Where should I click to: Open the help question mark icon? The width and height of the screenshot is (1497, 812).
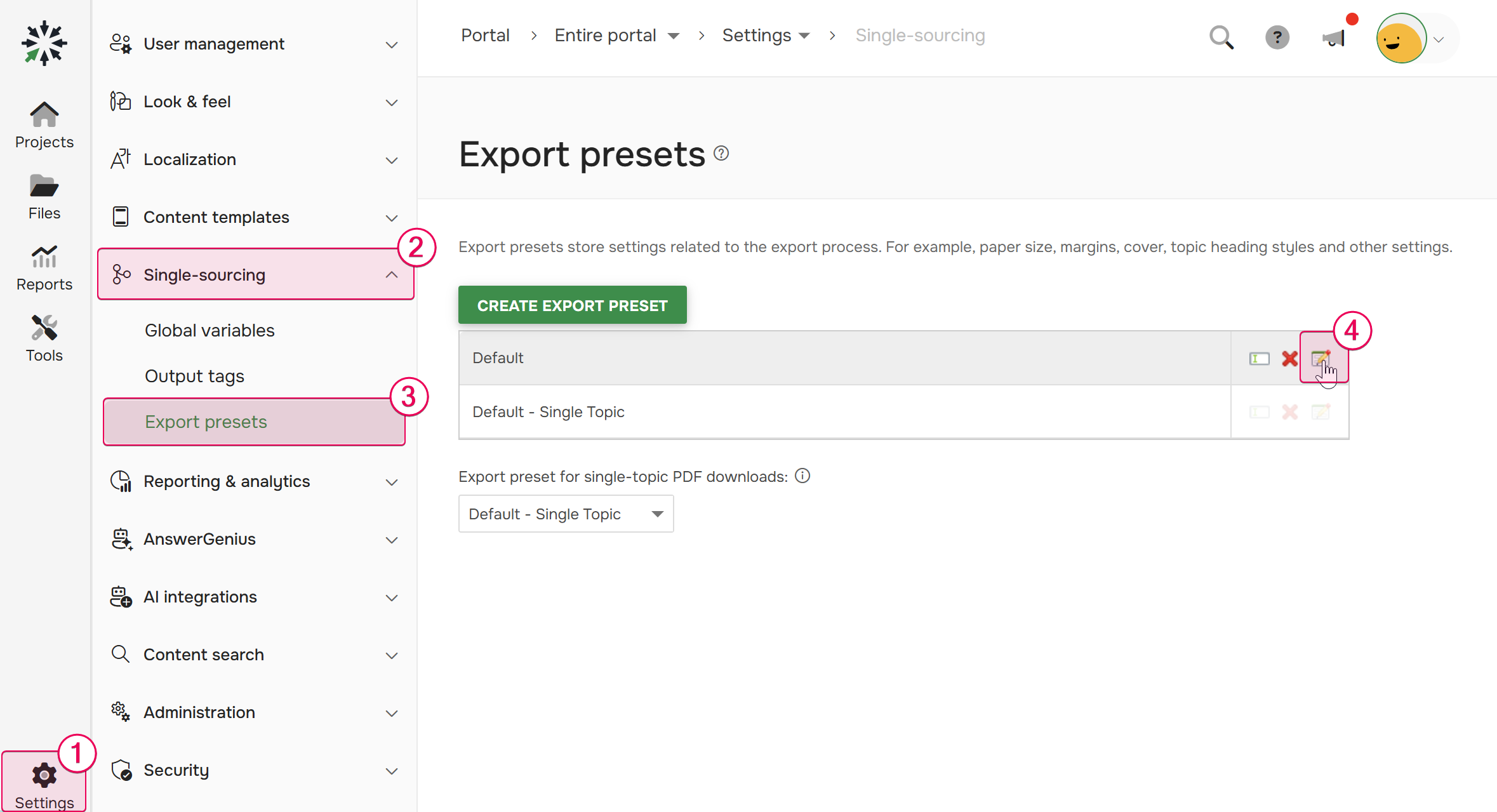coord(1277,37)
